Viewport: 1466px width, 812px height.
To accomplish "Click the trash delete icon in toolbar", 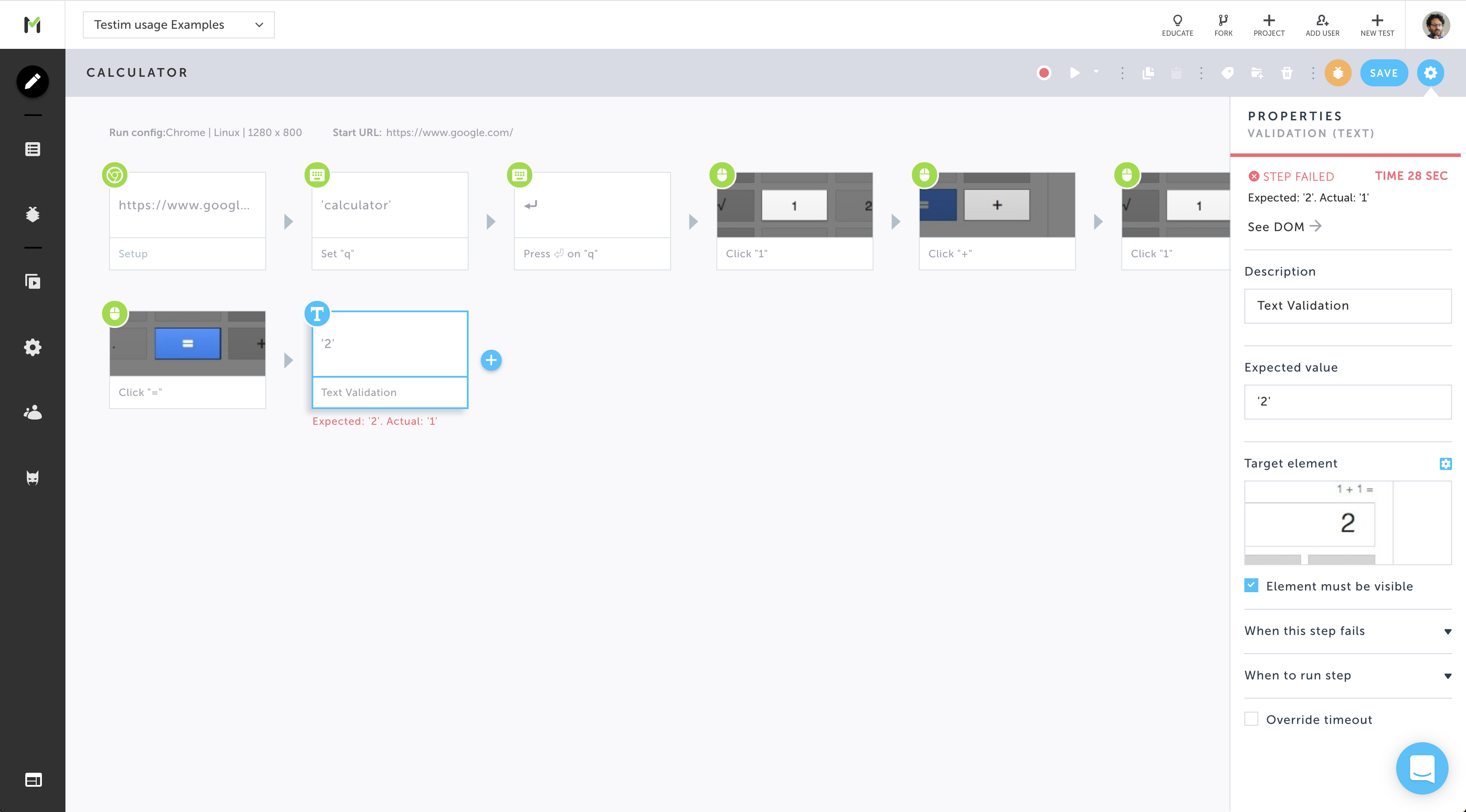I will (x=1287, y=73).
